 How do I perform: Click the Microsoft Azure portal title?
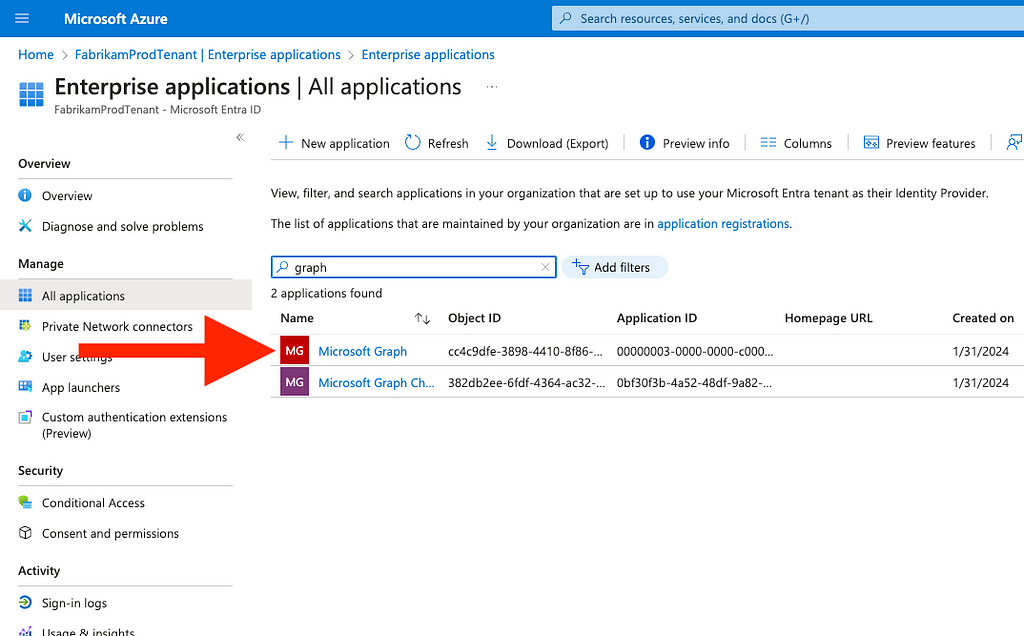click(116, 19)
